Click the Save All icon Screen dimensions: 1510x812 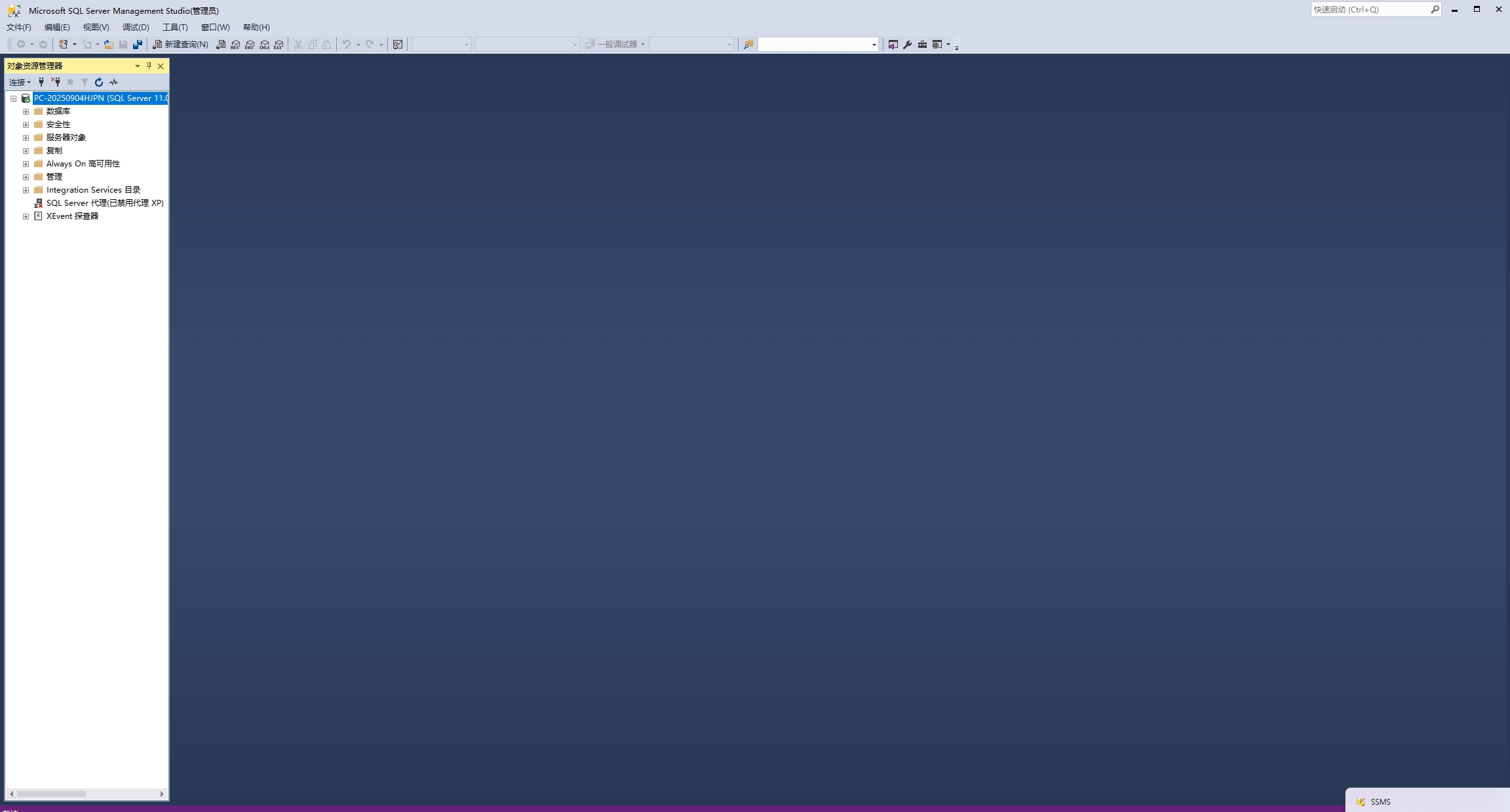[138, 45]
